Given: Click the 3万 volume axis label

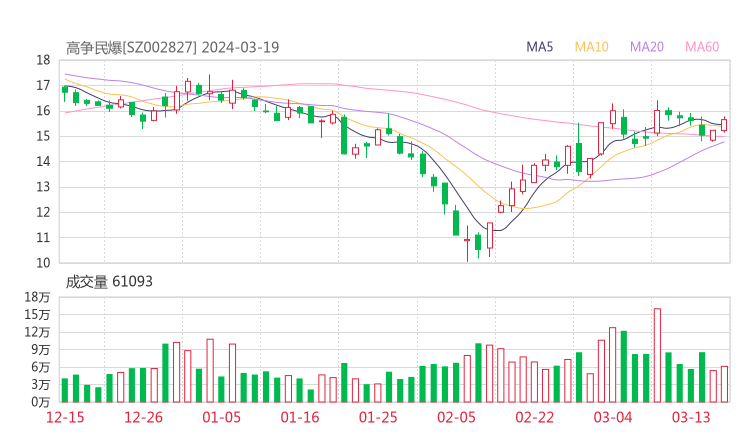Looking at the screenshot, I should click(x=41, y=385).
